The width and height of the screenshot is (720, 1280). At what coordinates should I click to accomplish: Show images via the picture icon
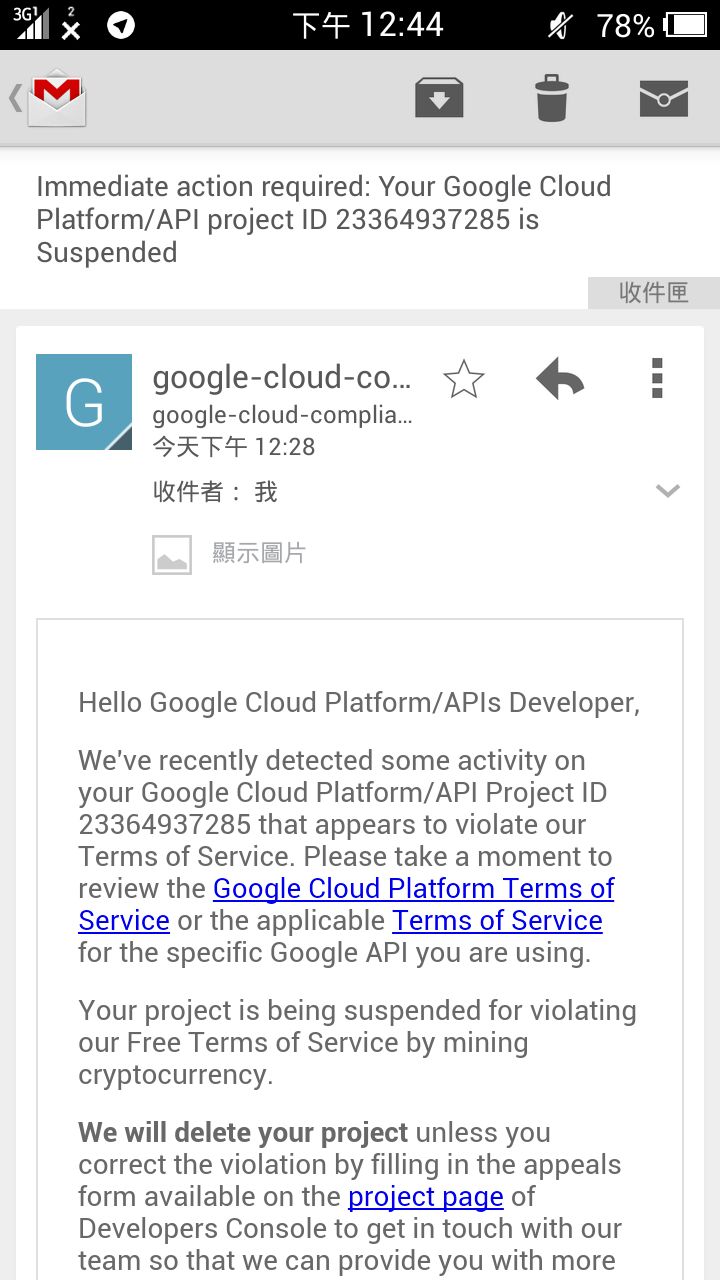coord(172,554)
